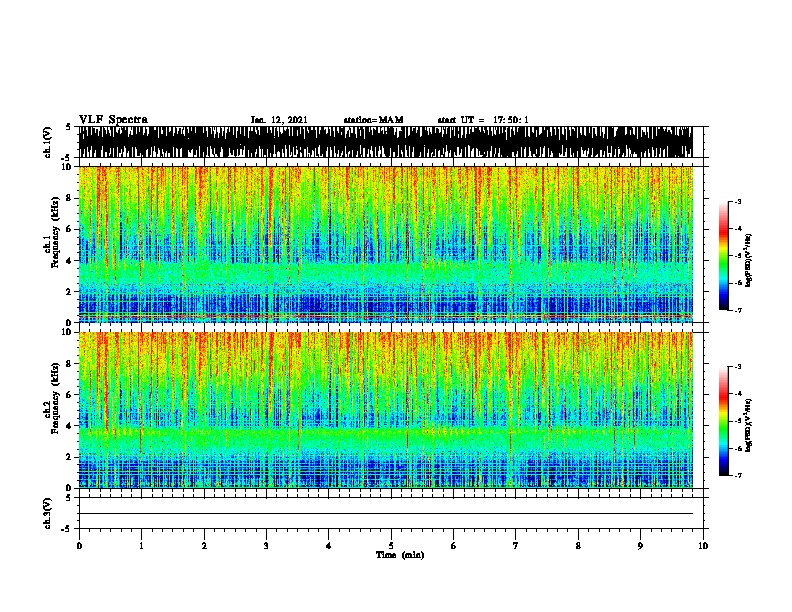Click time axis tick label "5"
Screen dimensions: 792x612
coord(391,546)
